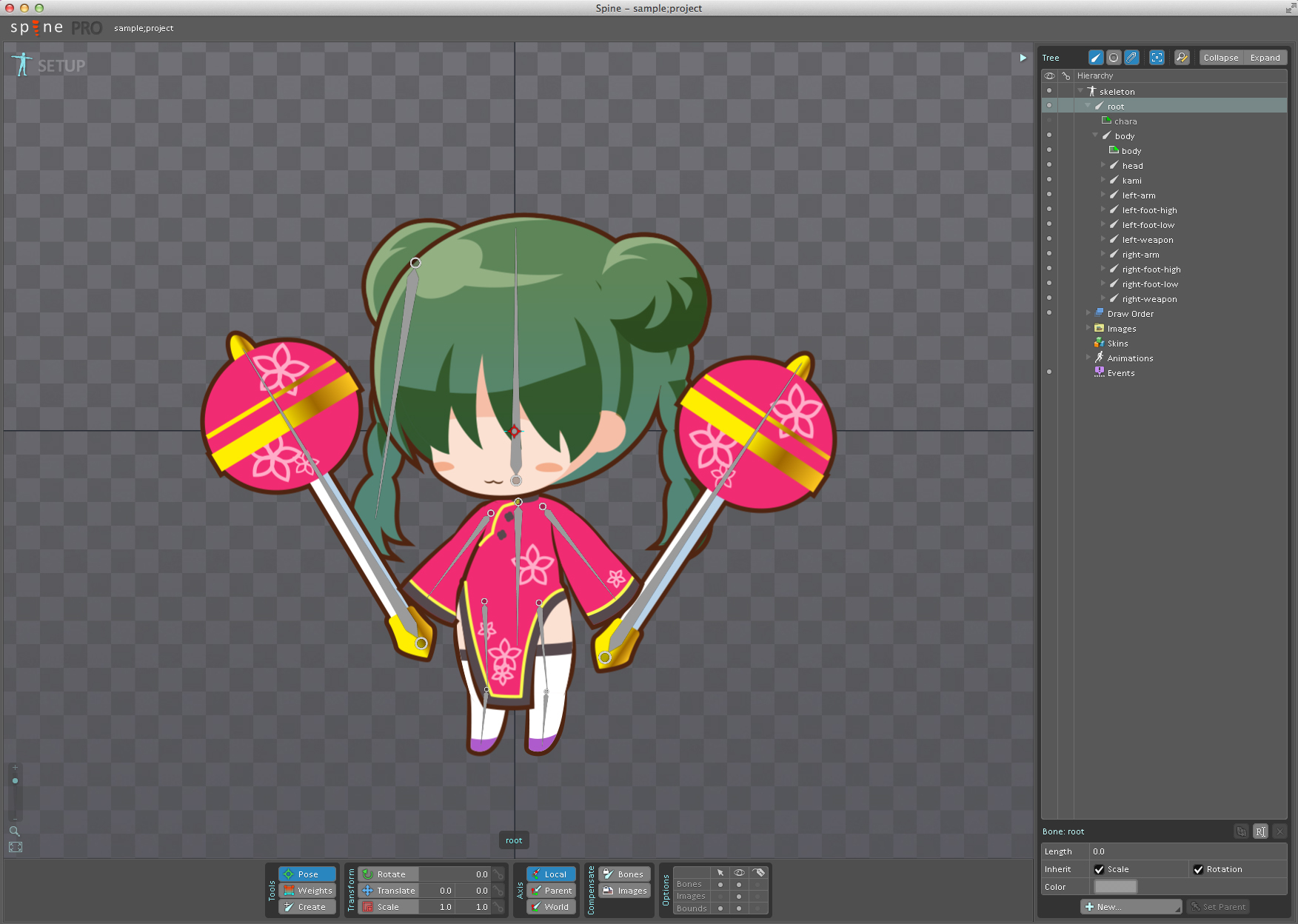This screenshot has width=1298, height=924.
Task: Switch axis to World
Action: [552, 907]
